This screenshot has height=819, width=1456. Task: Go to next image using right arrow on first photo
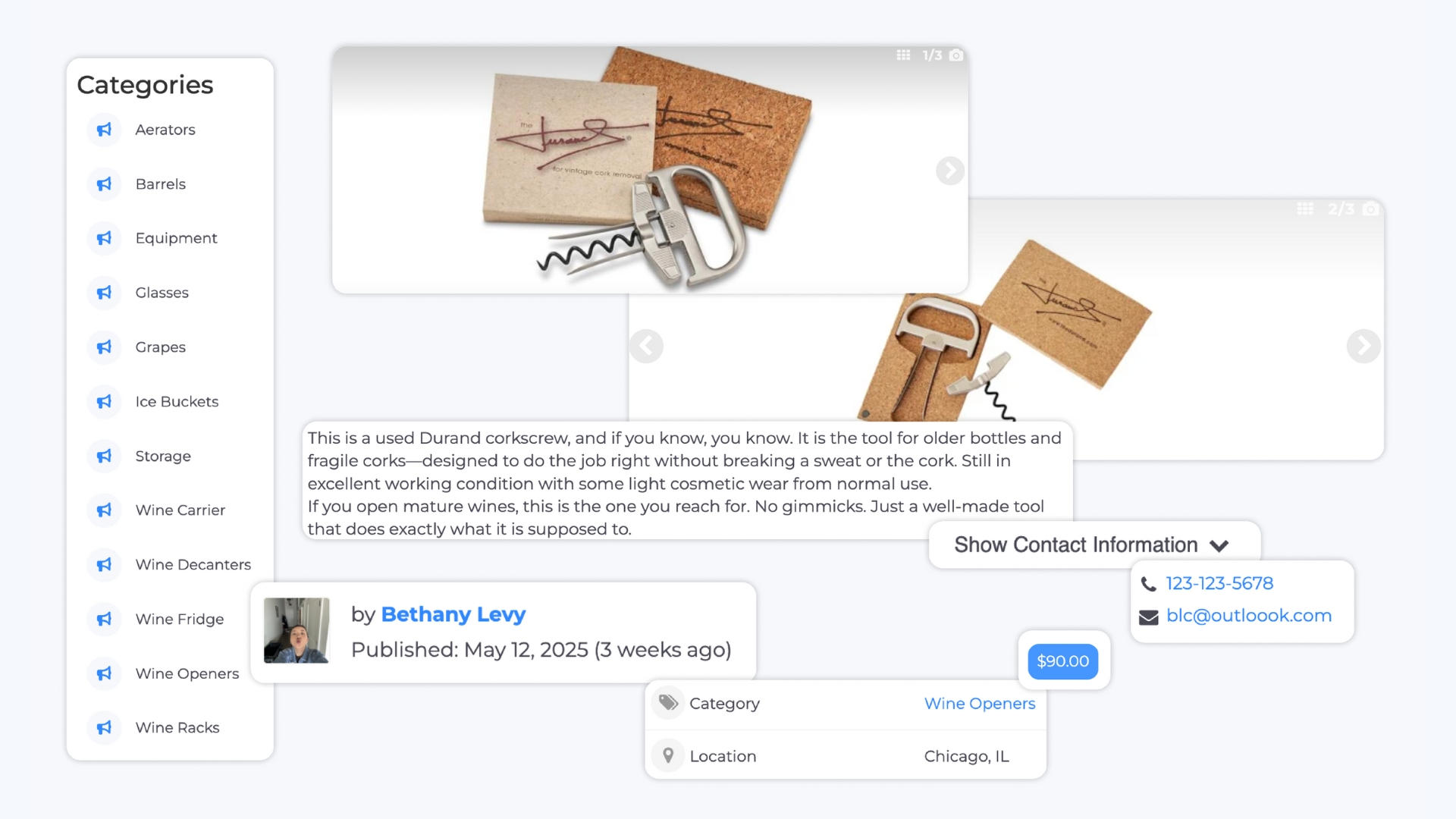[950, 171]
